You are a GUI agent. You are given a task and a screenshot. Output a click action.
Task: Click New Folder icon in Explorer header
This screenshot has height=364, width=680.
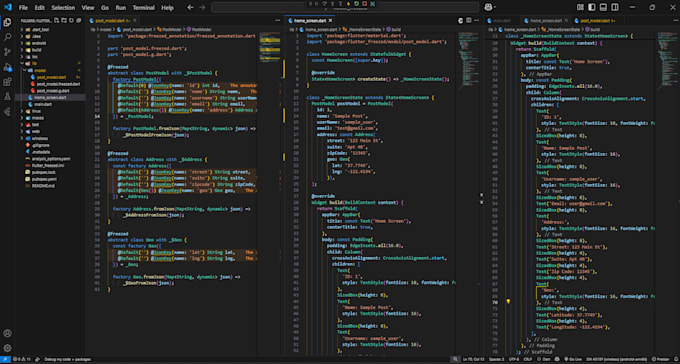(x=64, y=20)
